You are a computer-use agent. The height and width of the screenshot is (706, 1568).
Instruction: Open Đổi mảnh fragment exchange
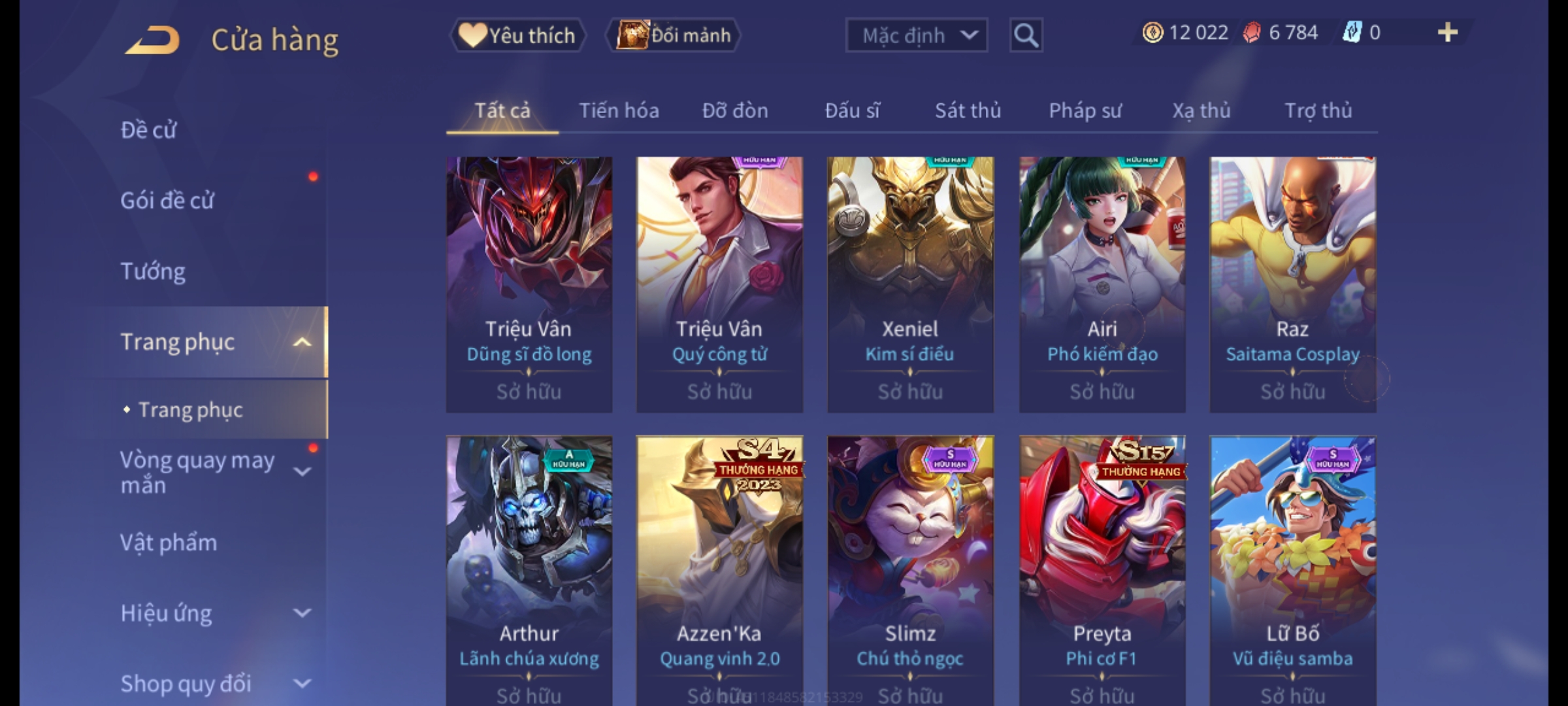coord(674,35)
